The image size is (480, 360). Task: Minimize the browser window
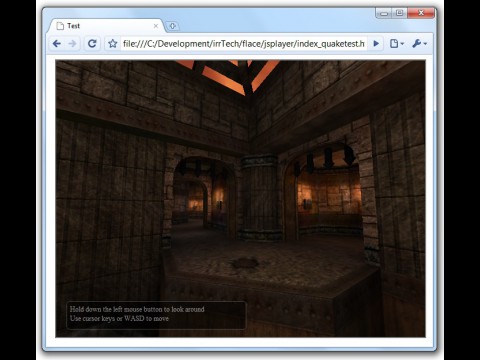(x=384, y=13)
